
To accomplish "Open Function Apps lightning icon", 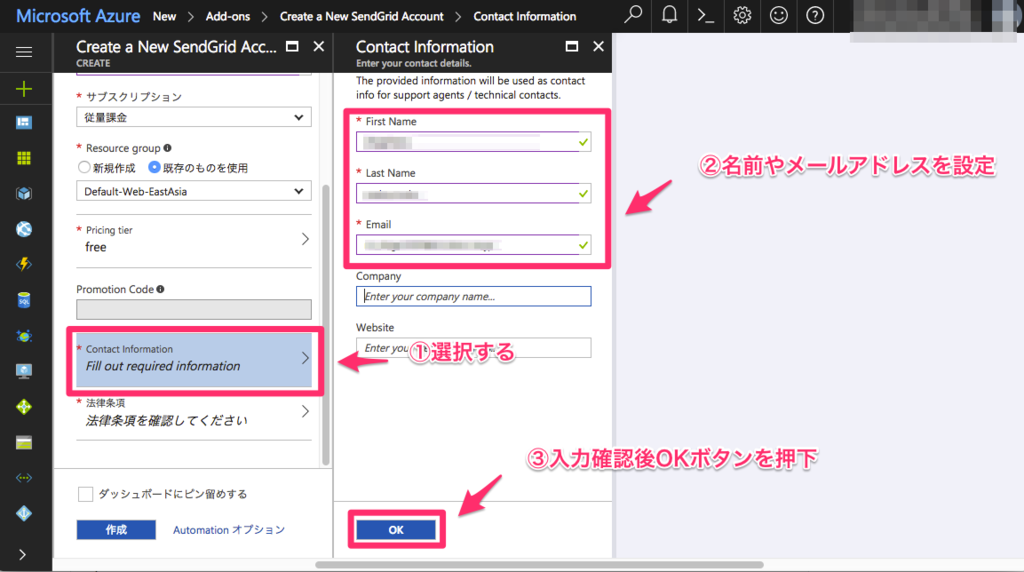I will pos(24,264).
